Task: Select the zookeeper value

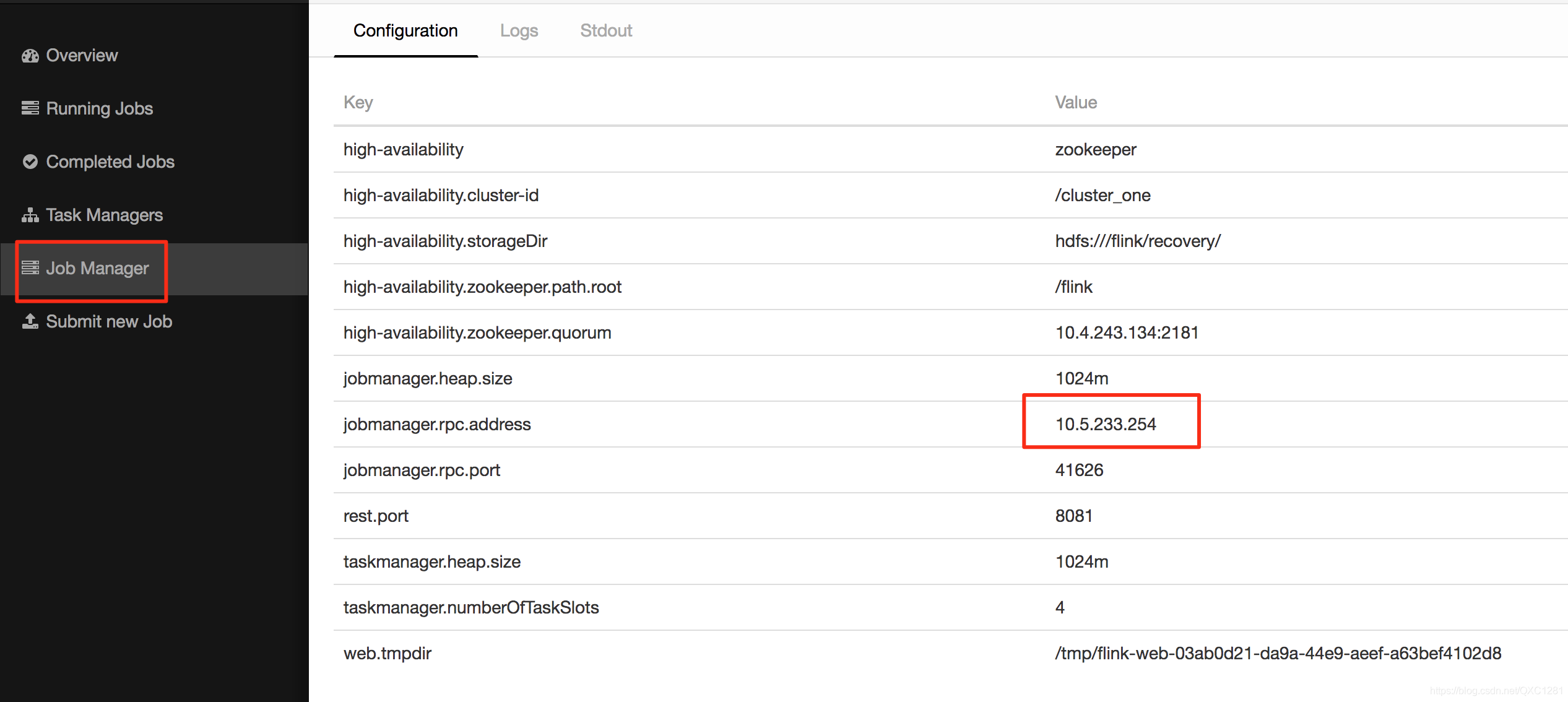Action: [x=1096, y=150]
